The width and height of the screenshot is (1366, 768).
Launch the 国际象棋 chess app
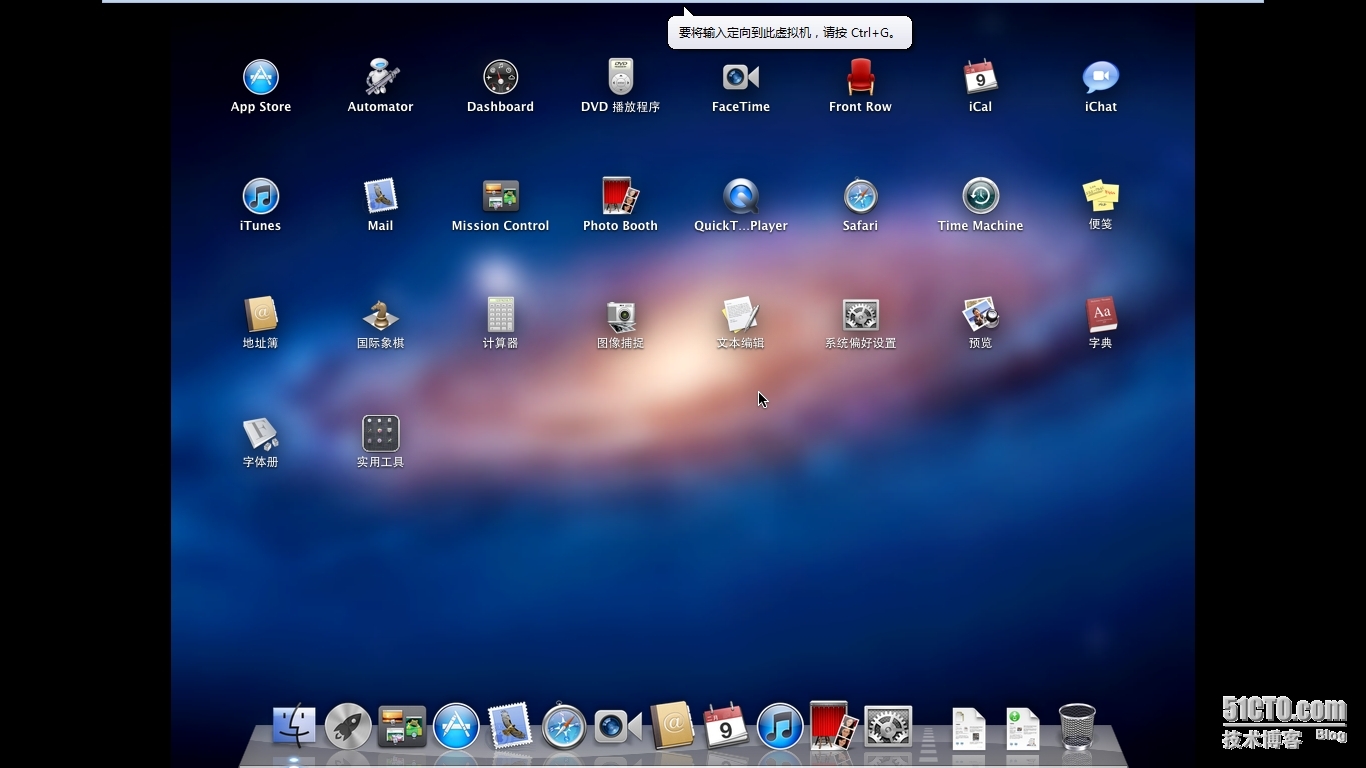pyautogui.click(x=381, y=314)
